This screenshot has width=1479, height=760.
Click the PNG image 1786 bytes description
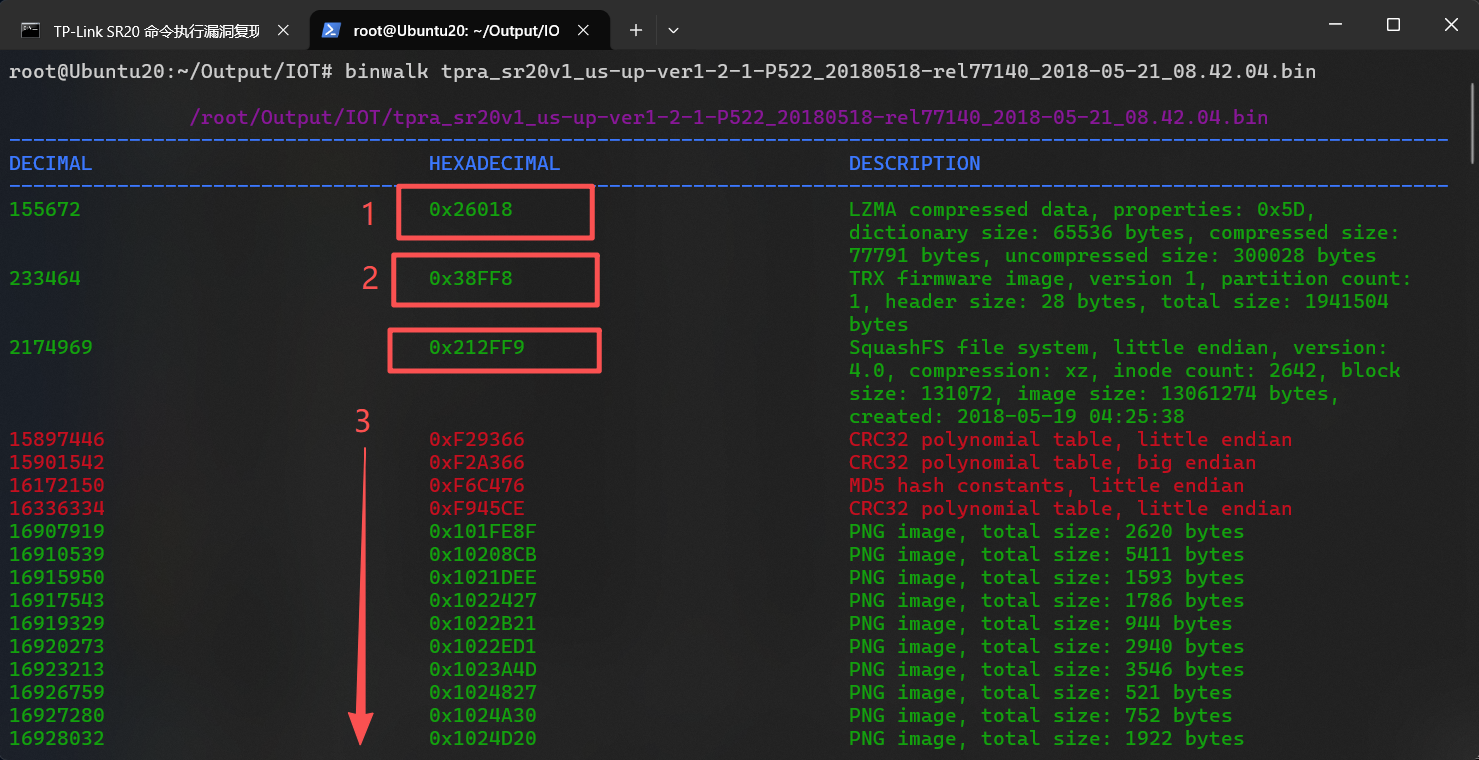(x=1046, y=600)
